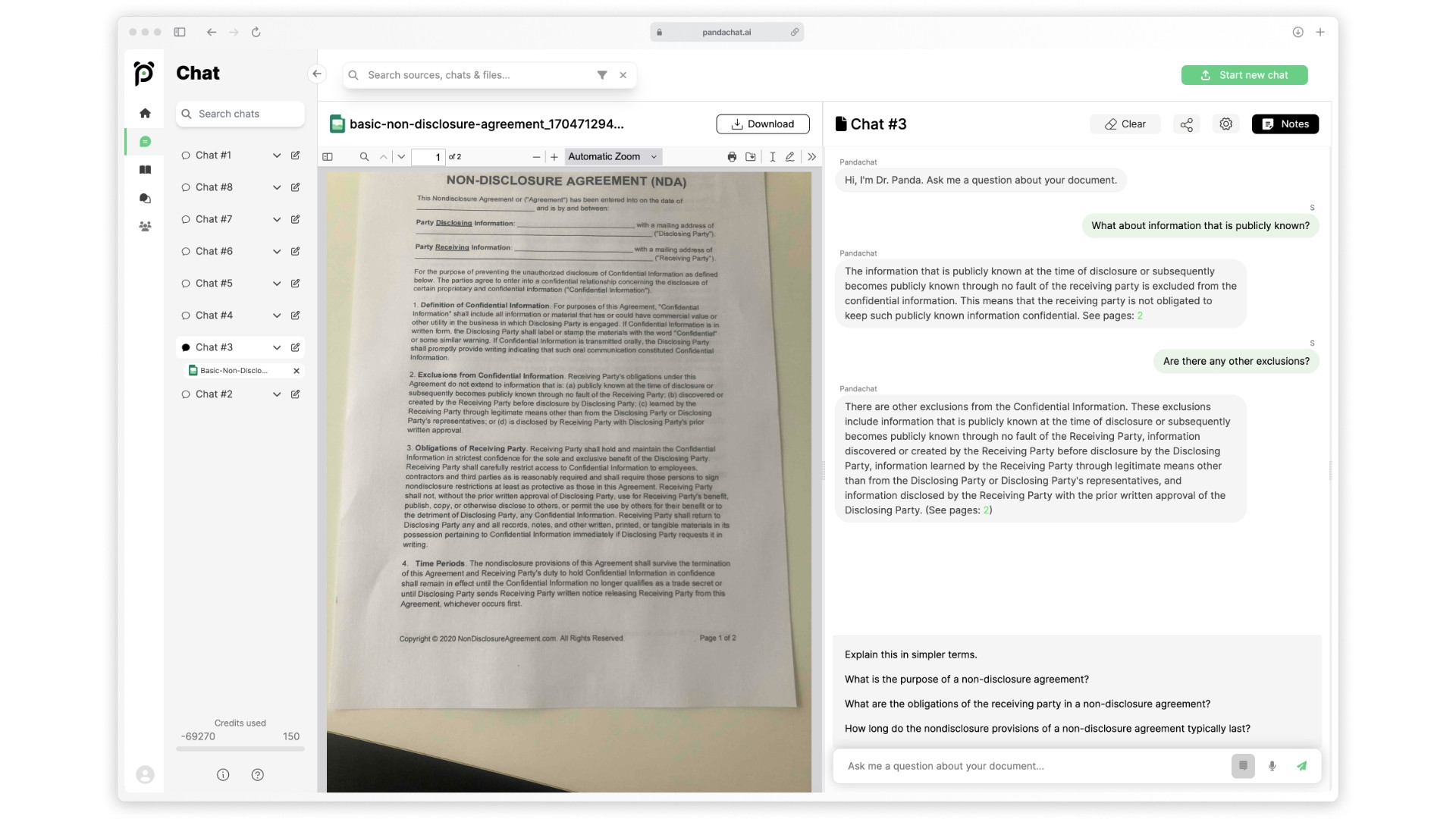Screen dimensions: 1456x819
Task: Select suggestion 'Explain this in simpler terms.'
Action: (x=911, y=654)
